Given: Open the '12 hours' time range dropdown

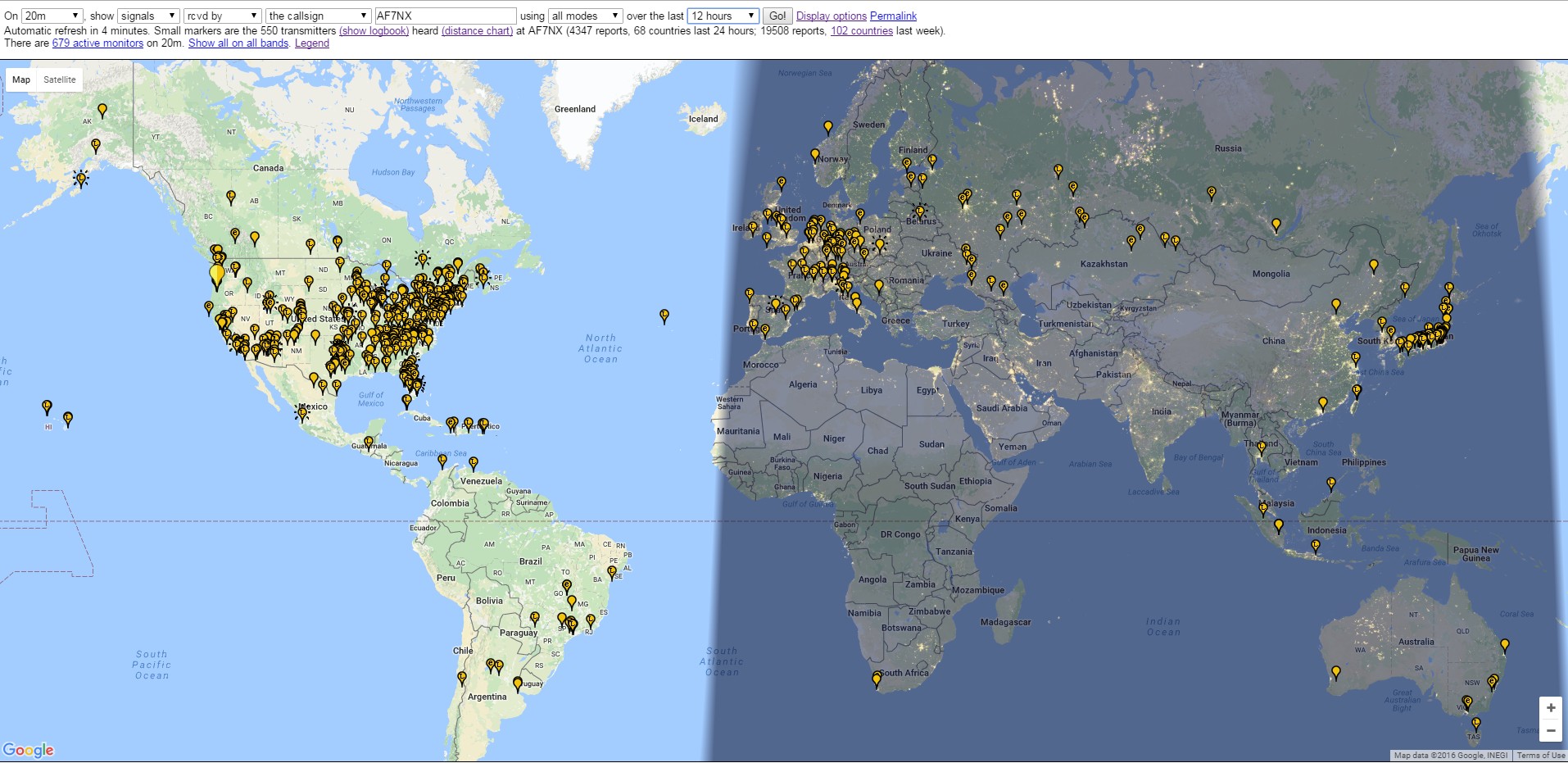Looking at the screenshot, I should coord(723,16).
